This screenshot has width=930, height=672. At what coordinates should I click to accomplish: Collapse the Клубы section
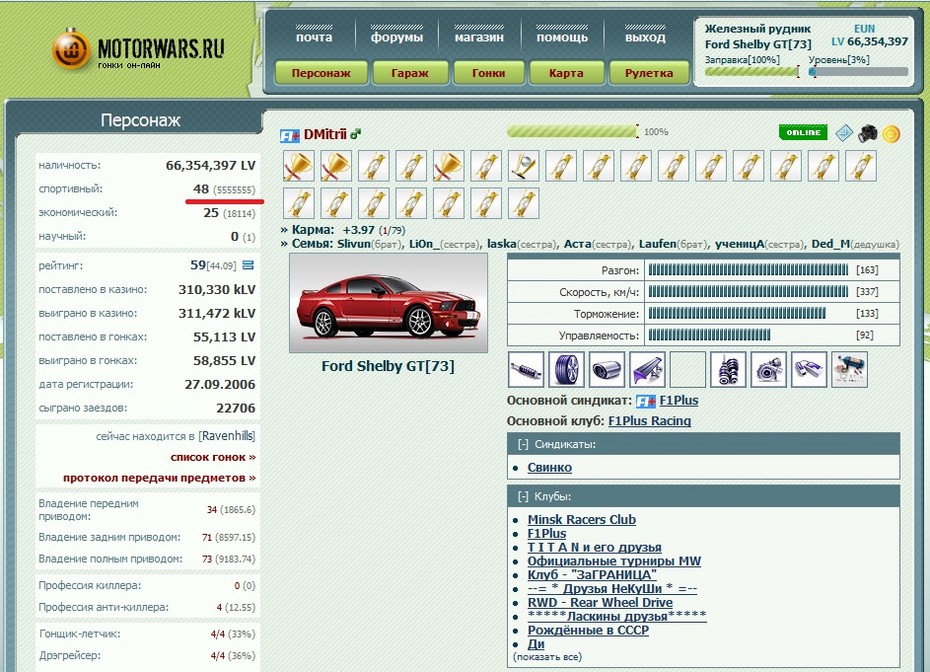pos(523,496)
